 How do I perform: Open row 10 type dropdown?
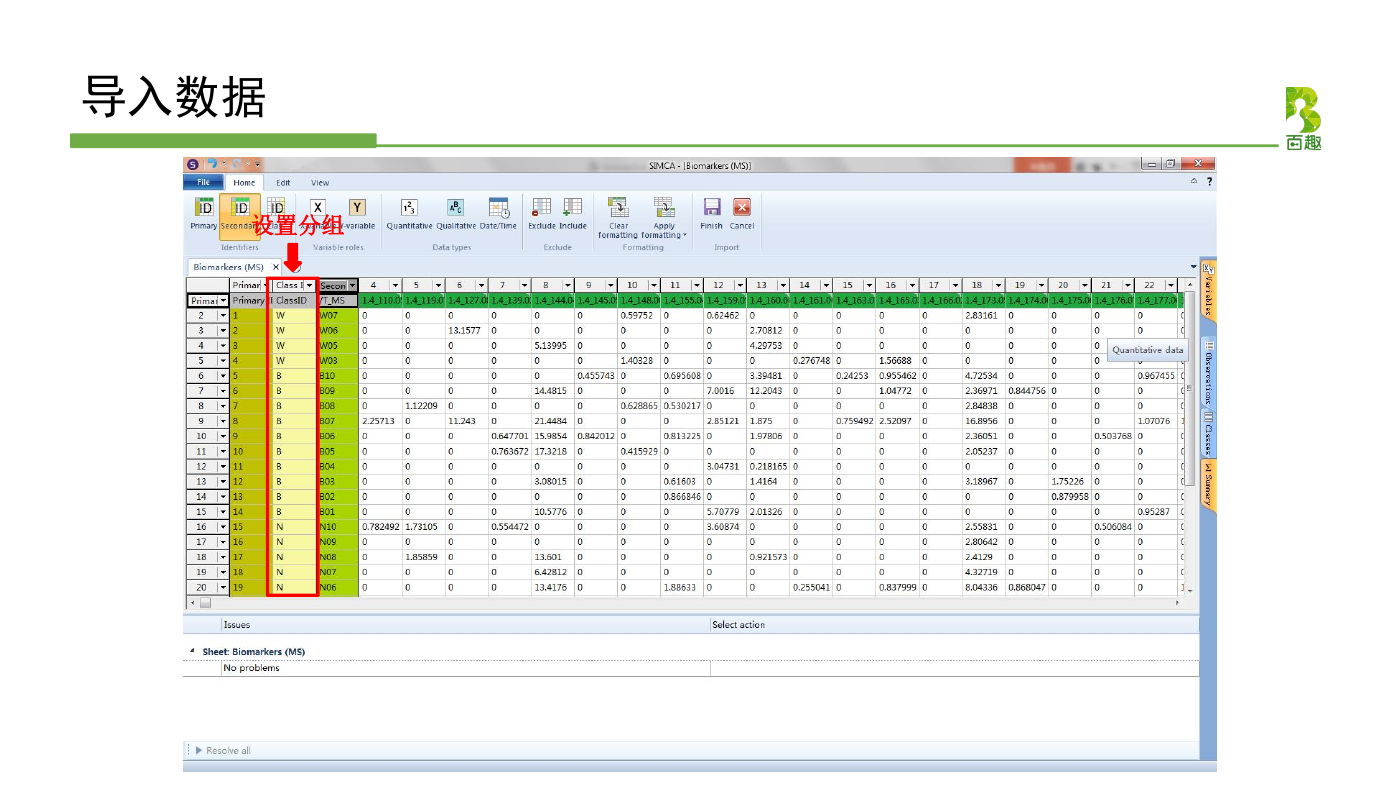click(x=222, y=436)
